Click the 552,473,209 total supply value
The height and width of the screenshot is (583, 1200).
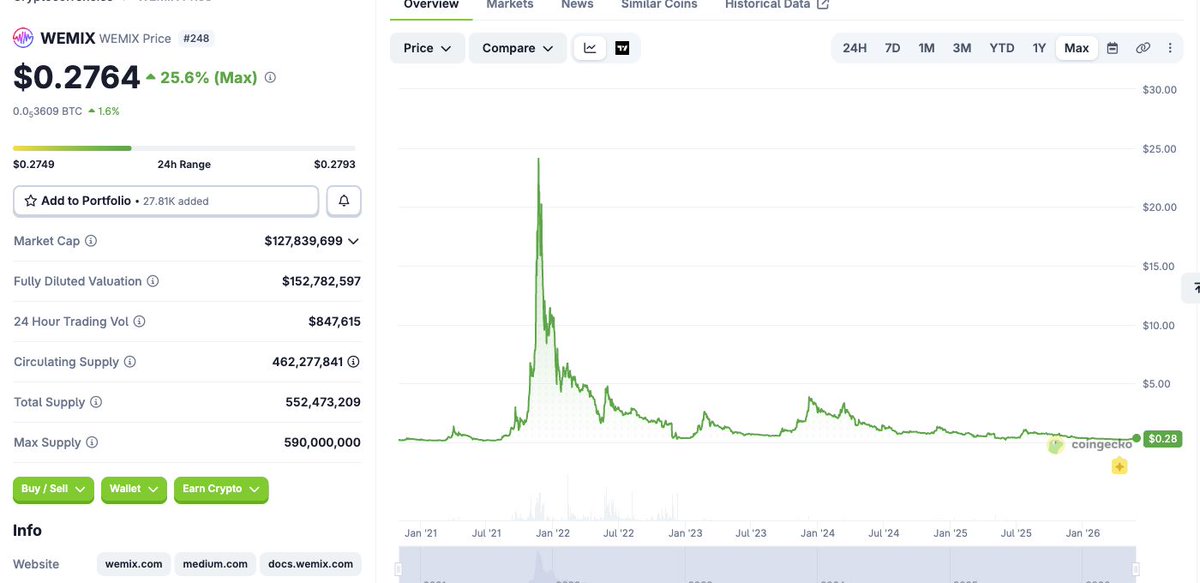[323, 402]
